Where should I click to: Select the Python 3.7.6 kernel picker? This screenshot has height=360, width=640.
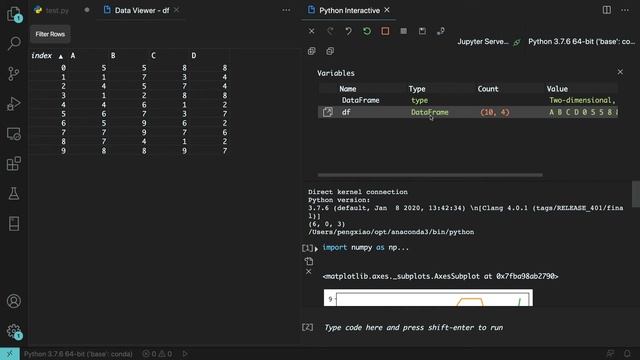click(581, 42)
